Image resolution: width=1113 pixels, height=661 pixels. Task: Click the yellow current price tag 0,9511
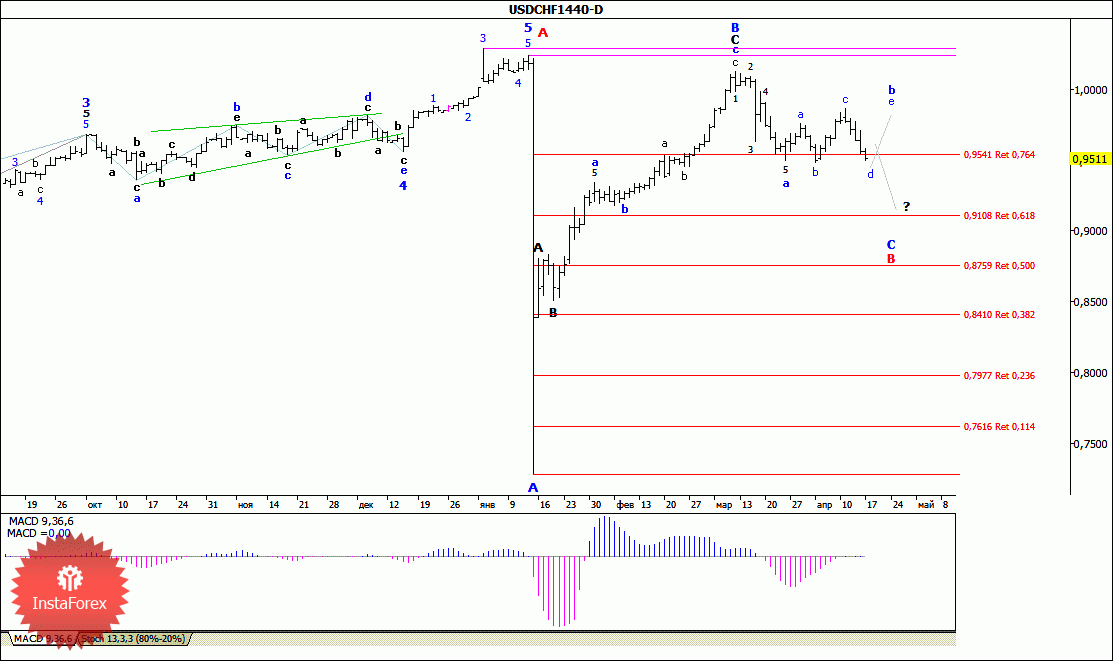[x=1090, y=159]
